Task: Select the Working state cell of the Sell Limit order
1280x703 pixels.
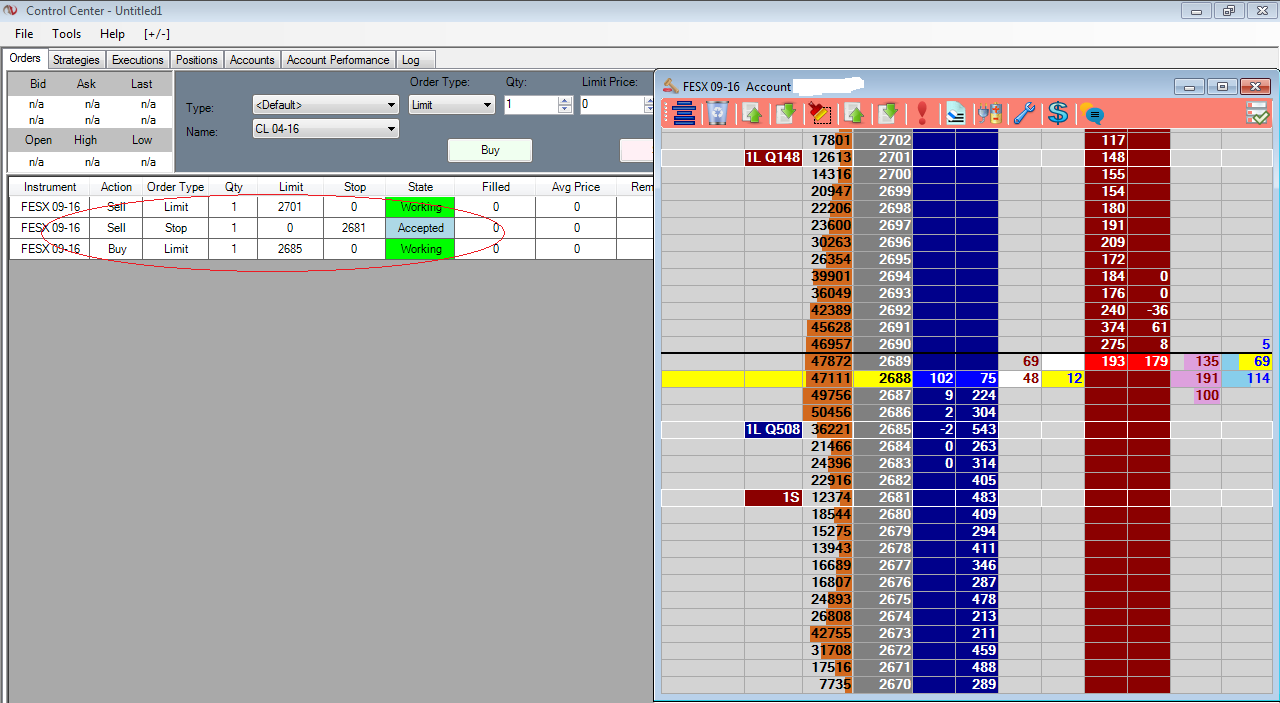Action: [x=420, y=207]
